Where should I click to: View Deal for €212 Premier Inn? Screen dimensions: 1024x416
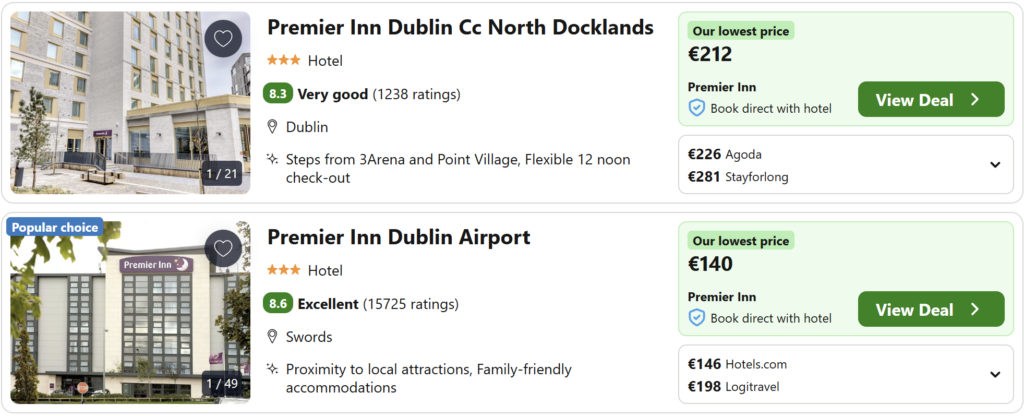pos(930,99)
